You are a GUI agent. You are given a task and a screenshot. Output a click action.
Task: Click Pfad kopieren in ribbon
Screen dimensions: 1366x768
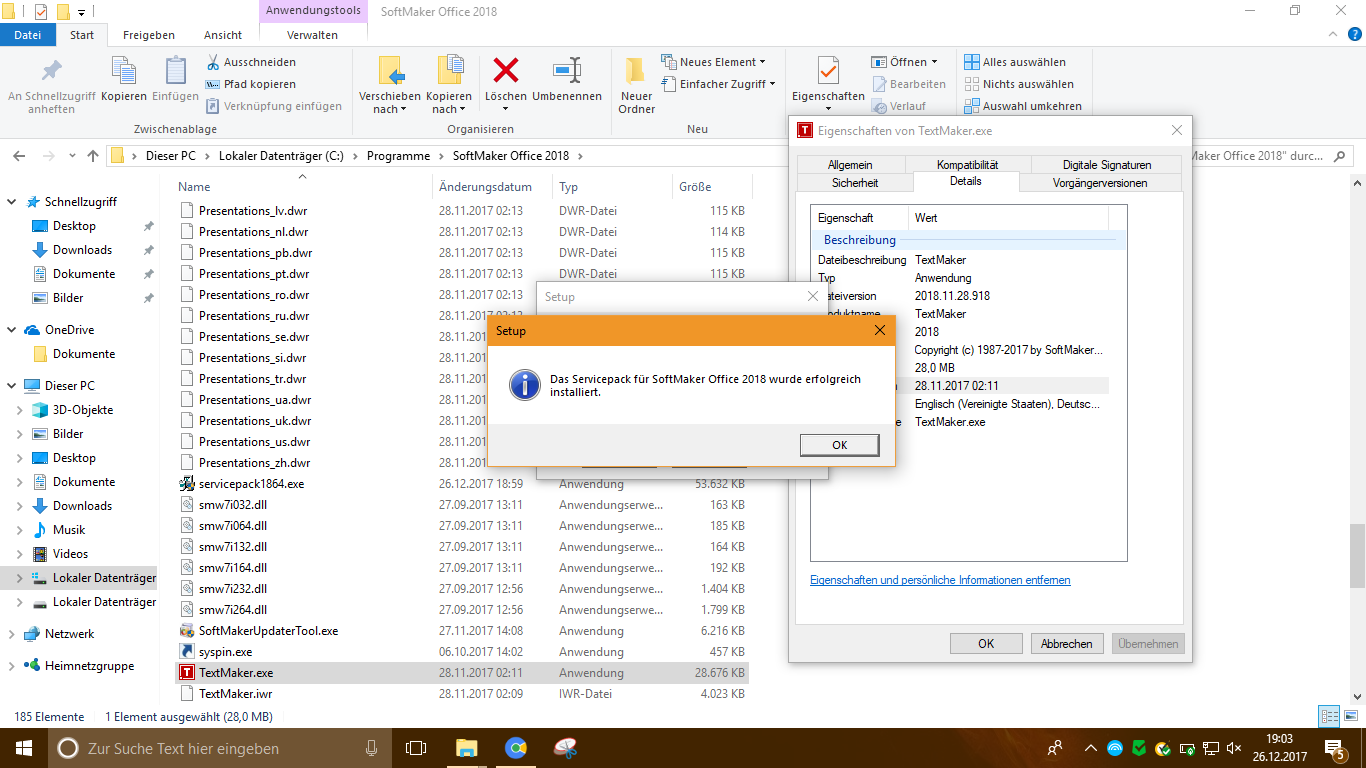tap(251, 84)
